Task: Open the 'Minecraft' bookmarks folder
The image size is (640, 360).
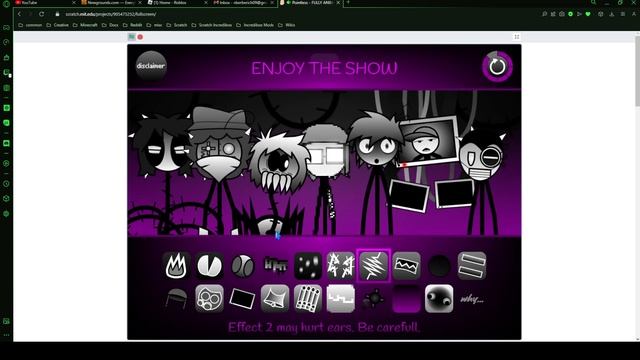Action: [85, 25]
